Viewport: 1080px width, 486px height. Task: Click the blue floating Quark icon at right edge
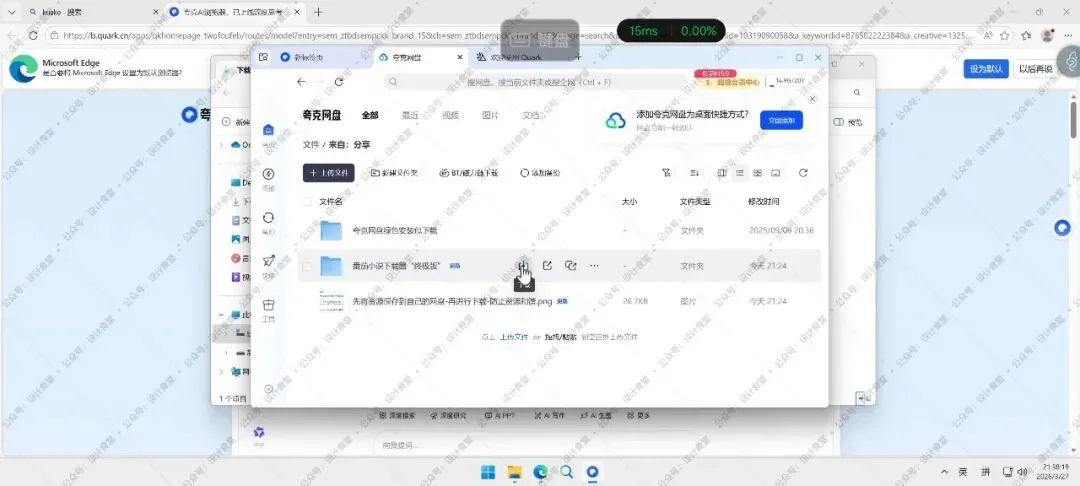click(1063, 228)
